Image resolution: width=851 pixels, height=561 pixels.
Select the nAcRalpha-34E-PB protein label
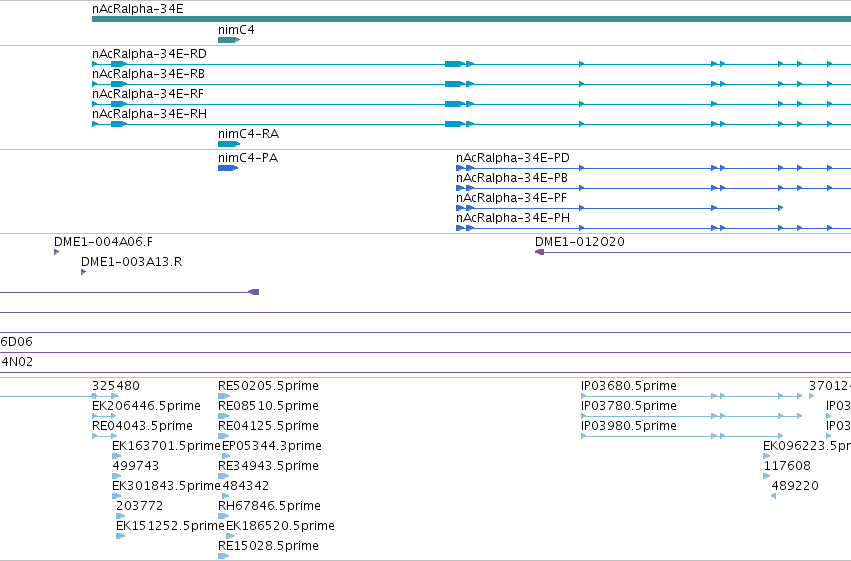[x=512, y=178]
